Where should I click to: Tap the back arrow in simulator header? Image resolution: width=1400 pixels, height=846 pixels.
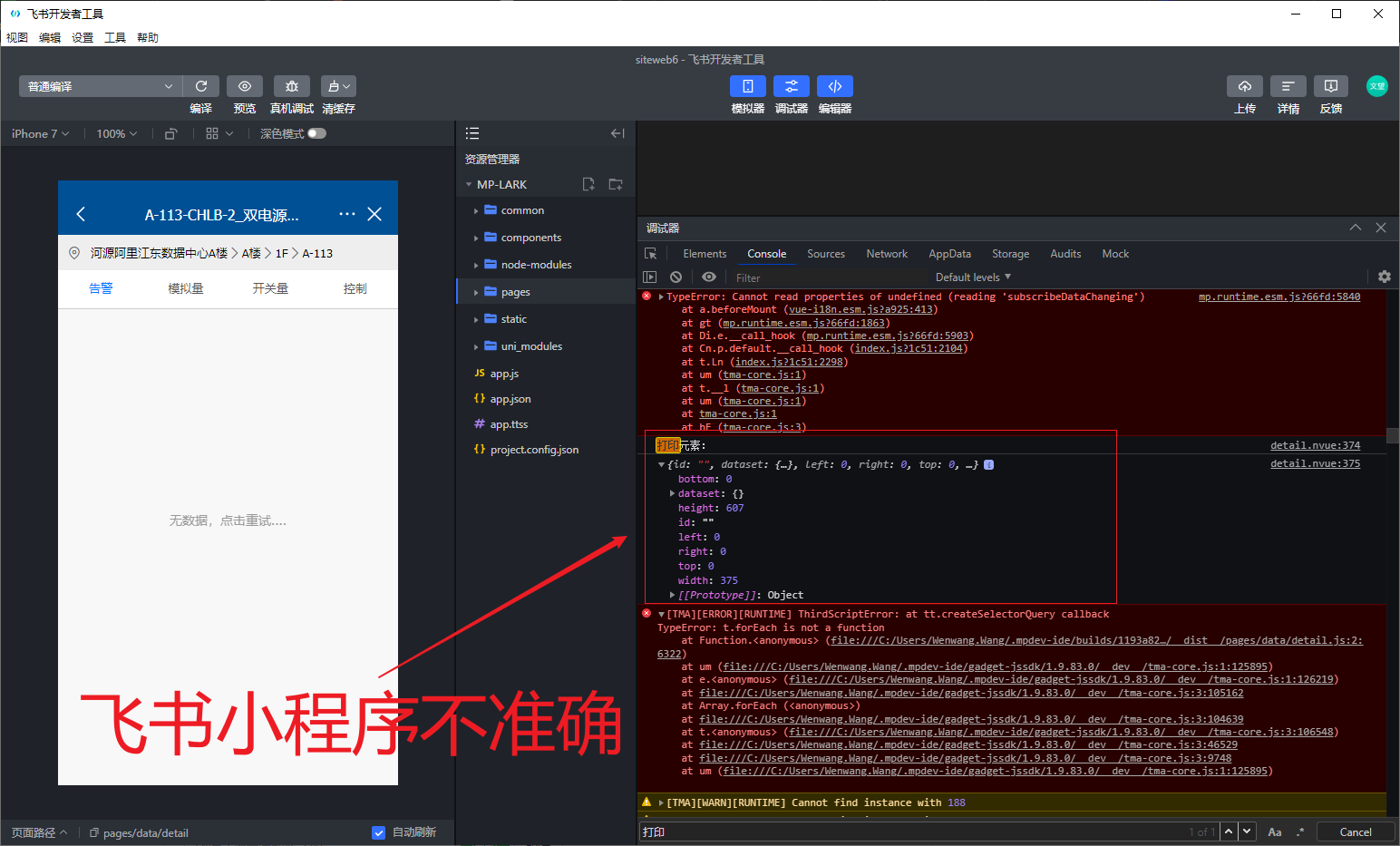tap(81, 214)
